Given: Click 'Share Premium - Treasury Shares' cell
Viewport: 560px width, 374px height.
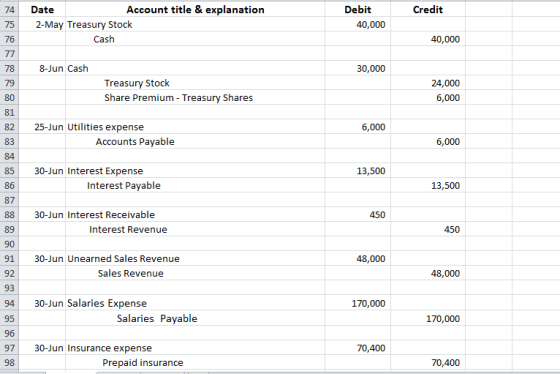Looking at the screenshot, I should pyautogui.click(x=195, y=98).
